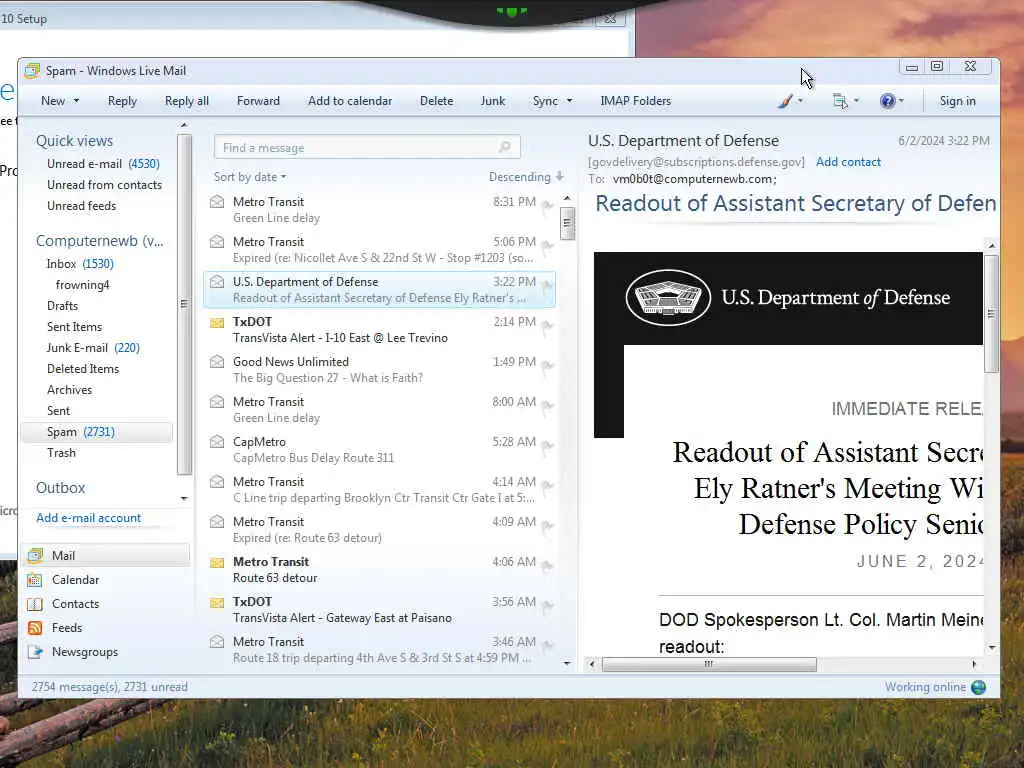Click the Contacts book icon

pyautogui.click(x=35, y=604)
